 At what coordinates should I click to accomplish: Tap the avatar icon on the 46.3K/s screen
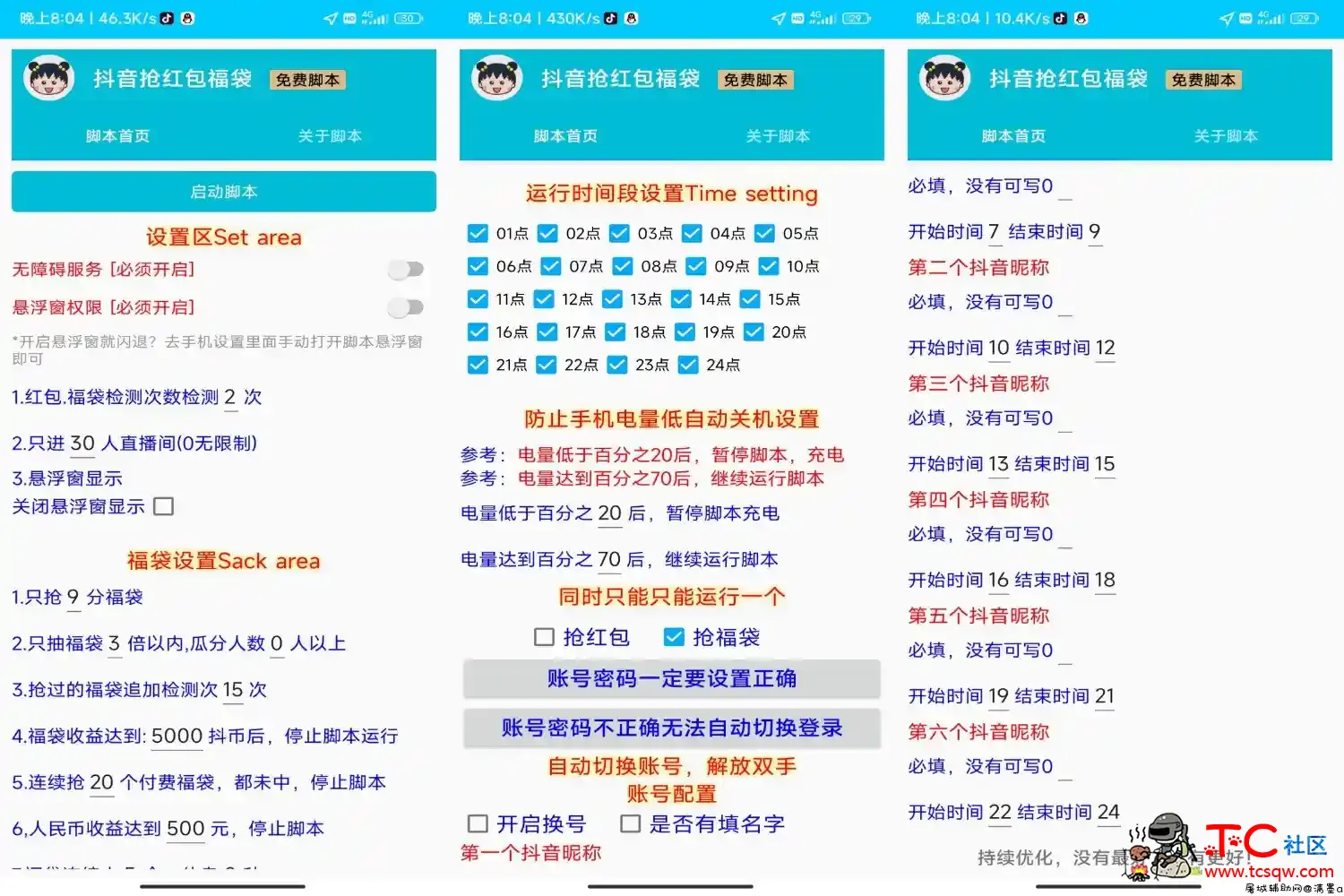49,79
